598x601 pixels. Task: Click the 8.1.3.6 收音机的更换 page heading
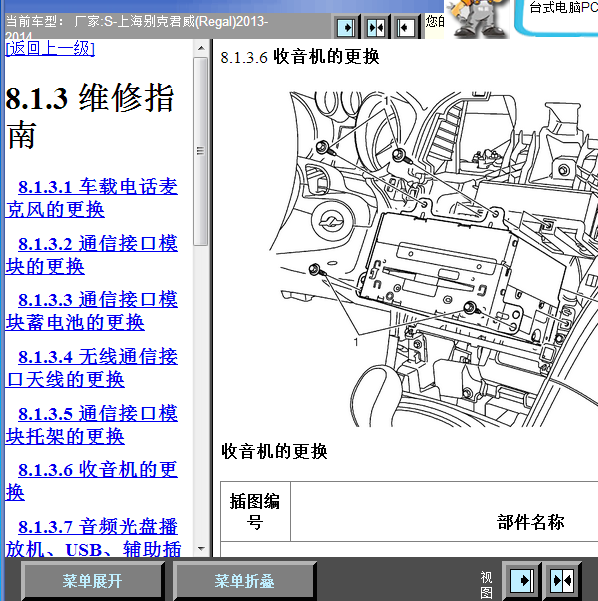(x=300, y=57)
